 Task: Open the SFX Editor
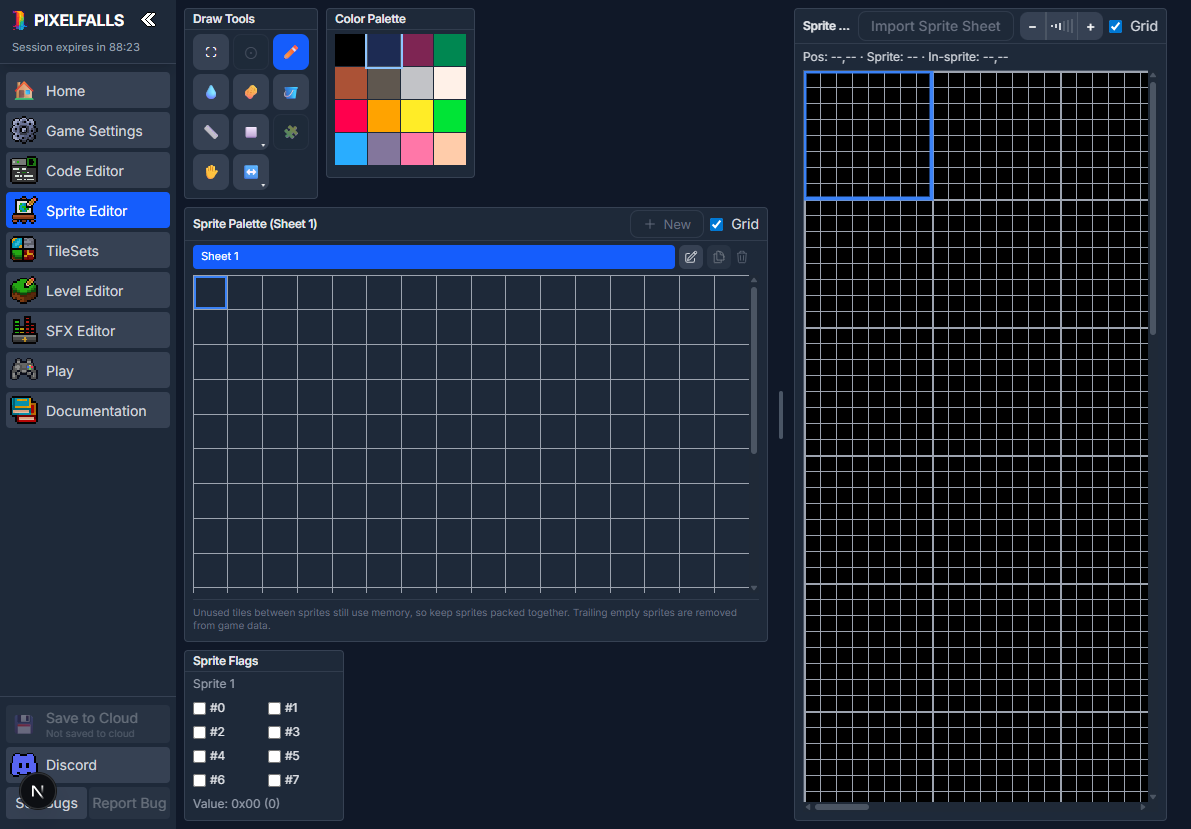click(x=88, y=331)
